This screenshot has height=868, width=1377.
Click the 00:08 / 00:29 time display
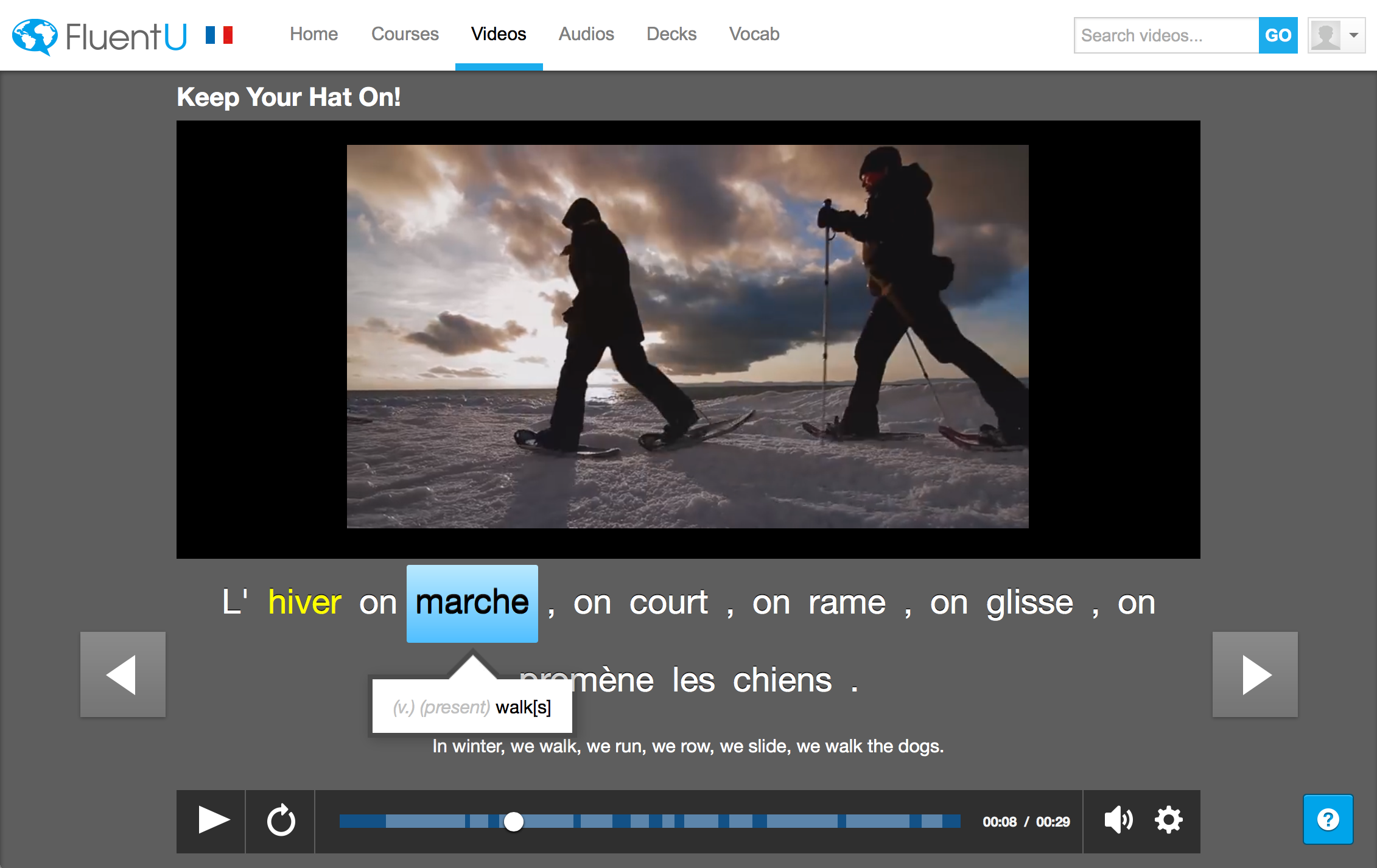1026,822
